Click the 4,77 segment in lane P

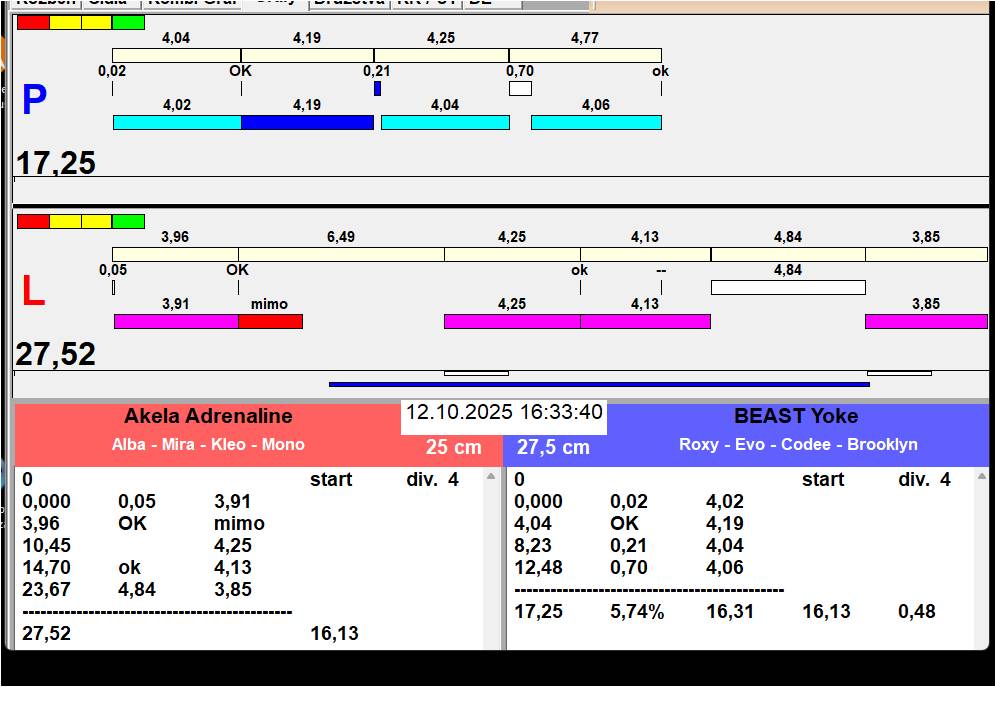585,55
